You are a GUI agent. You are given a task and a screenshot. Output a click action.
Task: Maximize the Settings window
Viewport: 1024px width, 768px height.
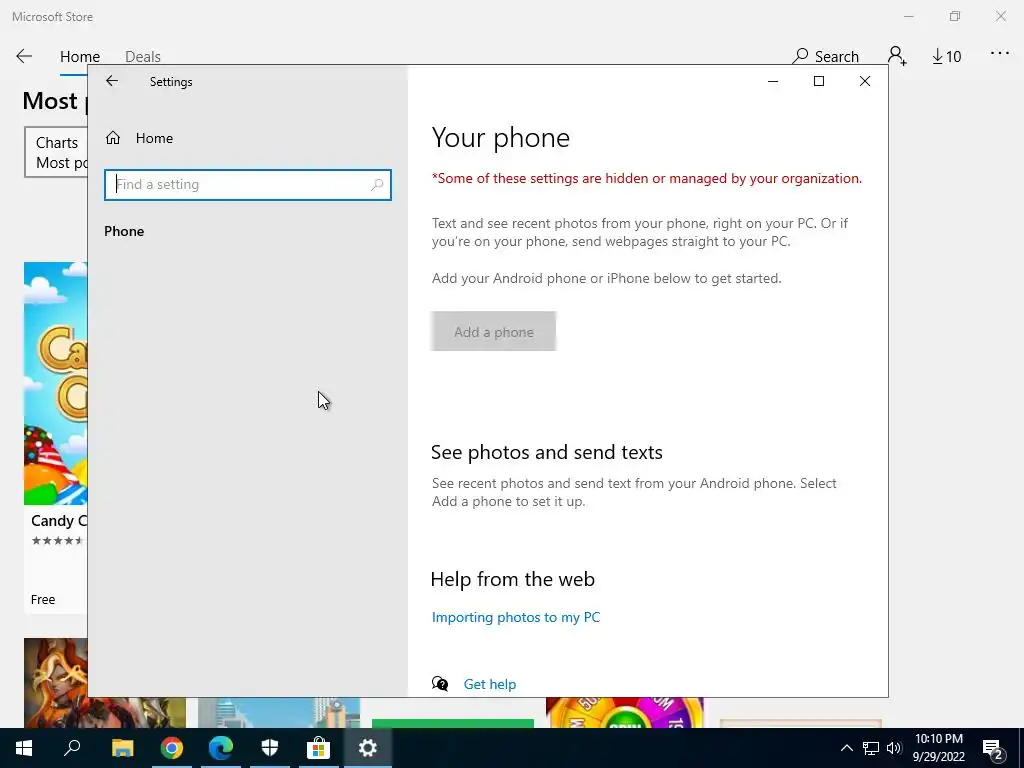coord(819,81)
